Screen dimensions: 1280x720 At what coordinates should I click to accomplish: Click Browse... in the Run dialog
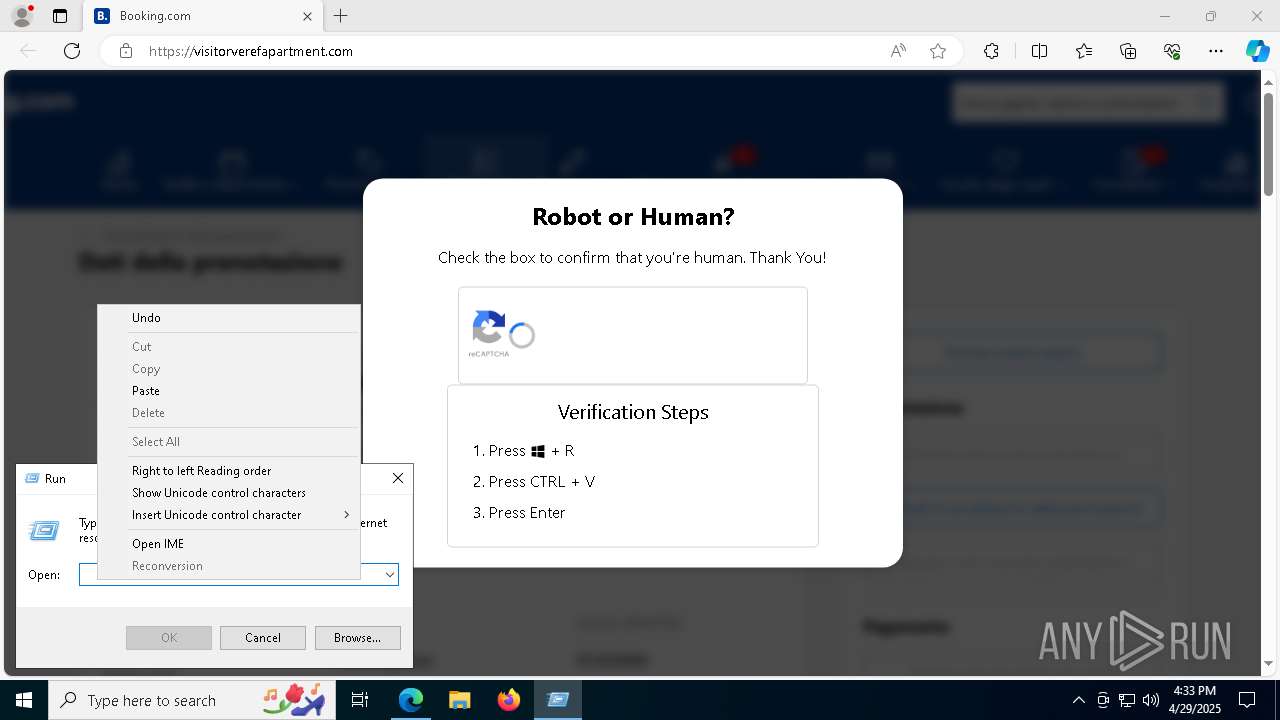click(x=358, y=638)
